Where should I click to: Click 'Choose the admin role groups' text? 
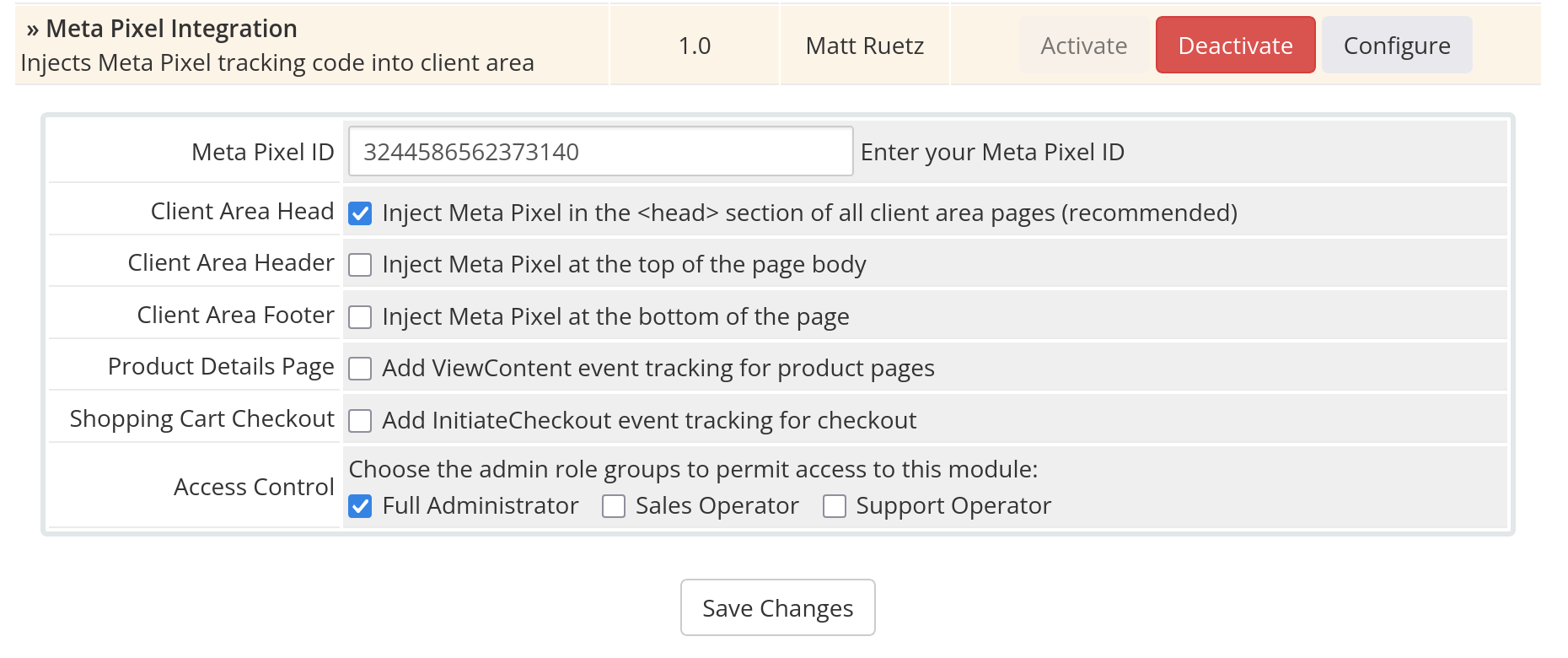(x=694, y=469)
